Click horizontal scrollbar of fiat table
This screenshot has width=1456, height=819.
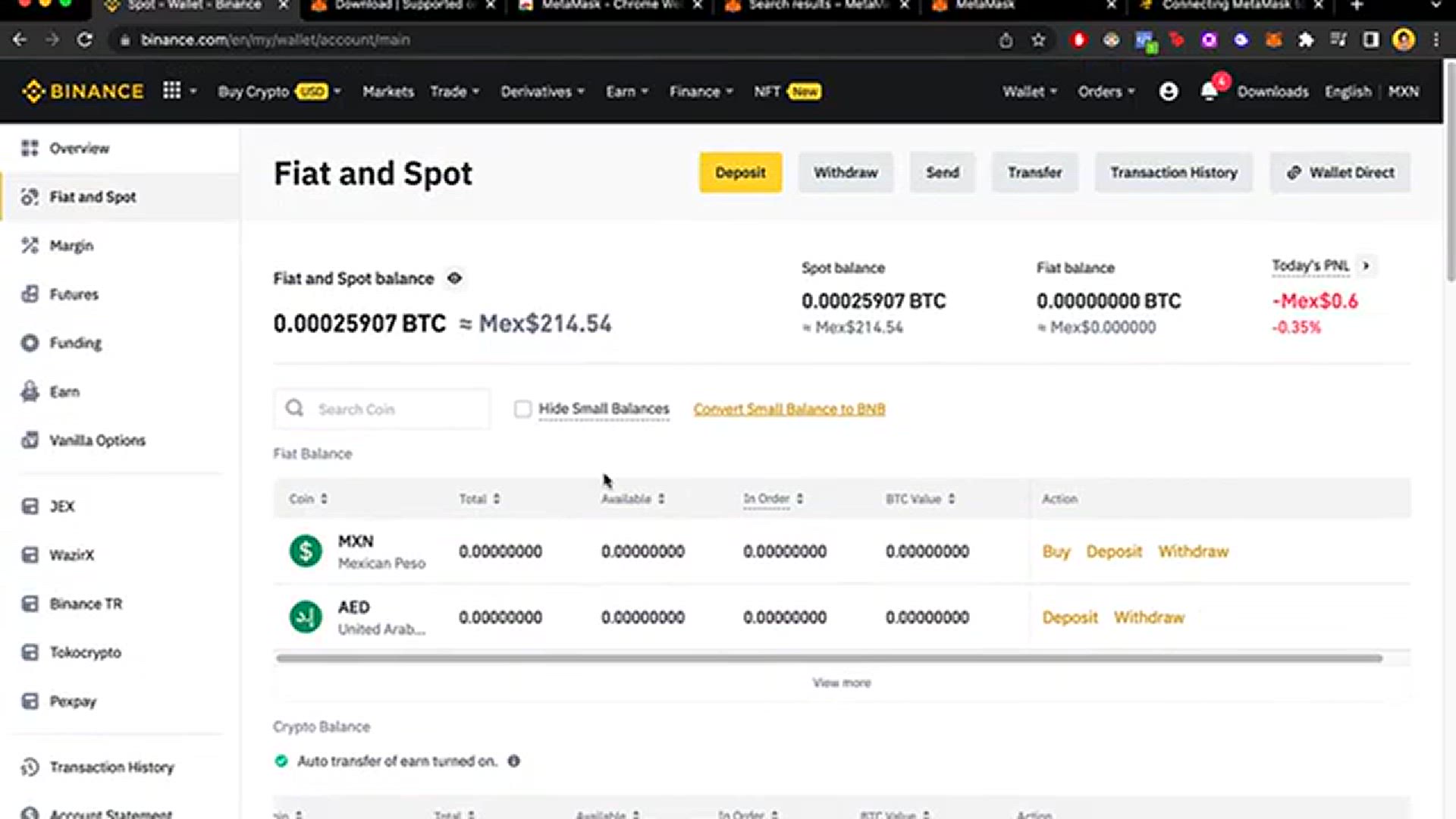829,658
